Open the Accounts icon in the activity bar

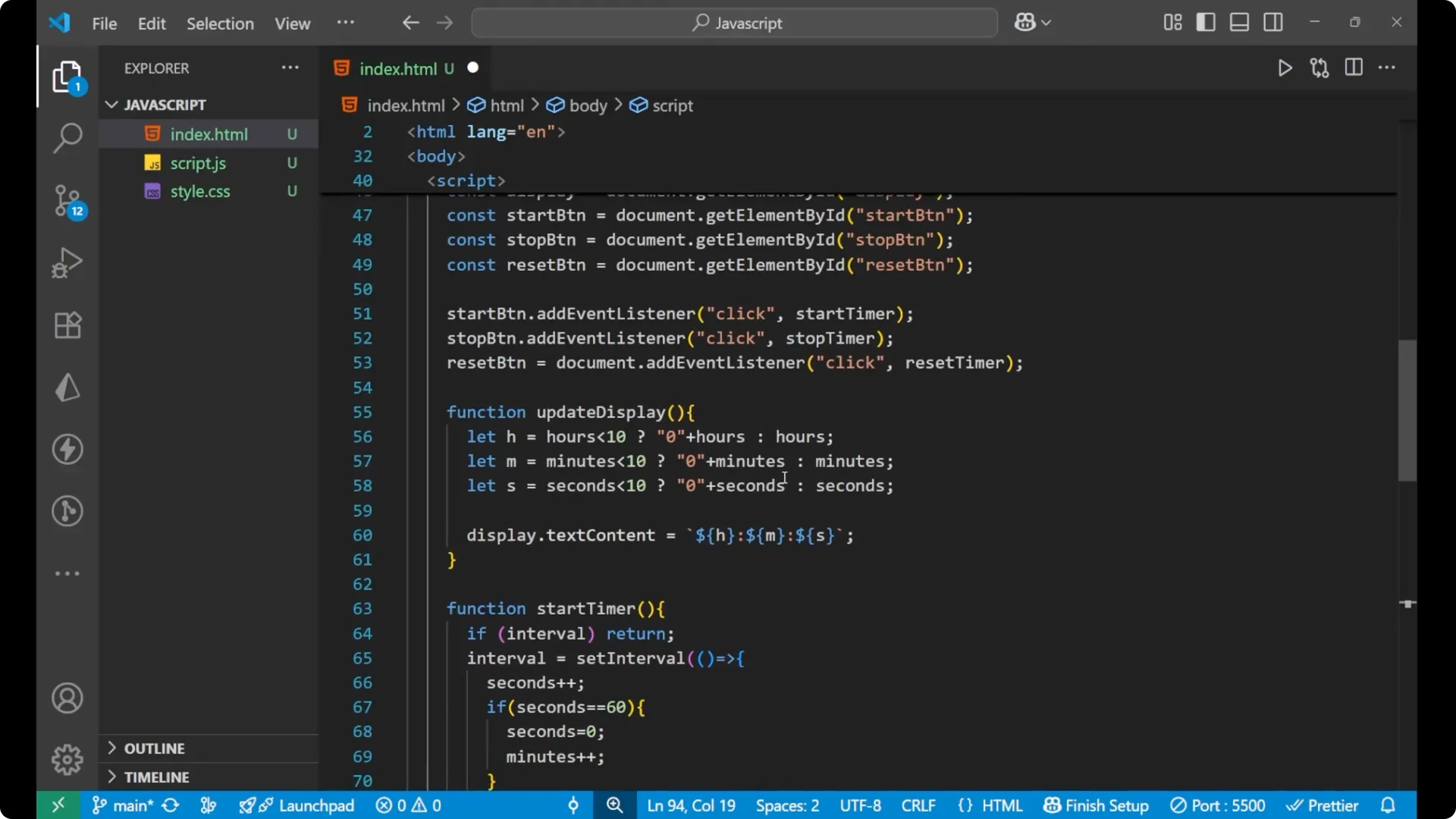point(67,698)
